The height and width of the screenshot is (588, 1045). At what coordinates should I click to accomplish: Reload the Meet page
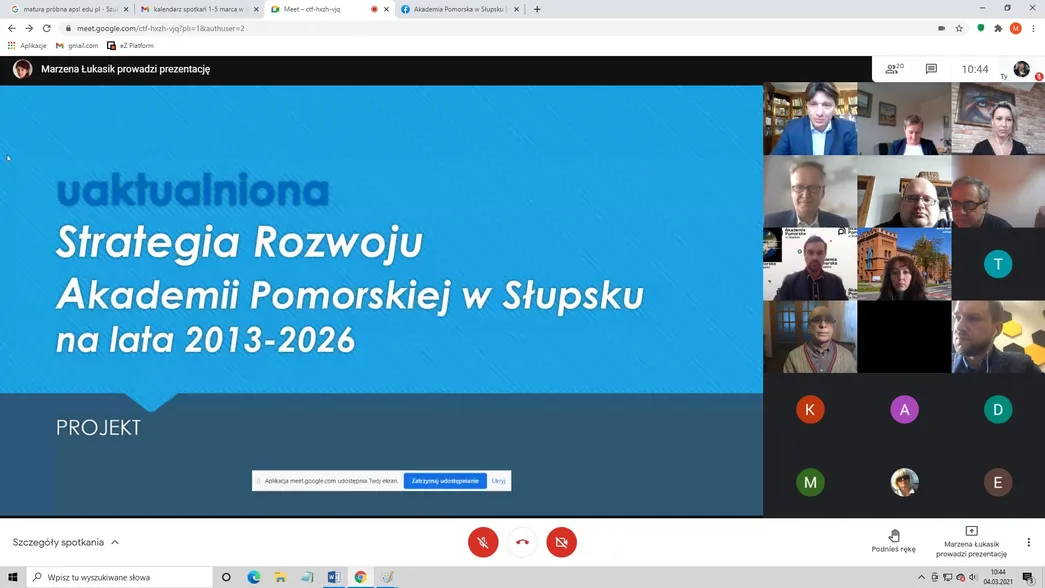(x=47, y=28)
